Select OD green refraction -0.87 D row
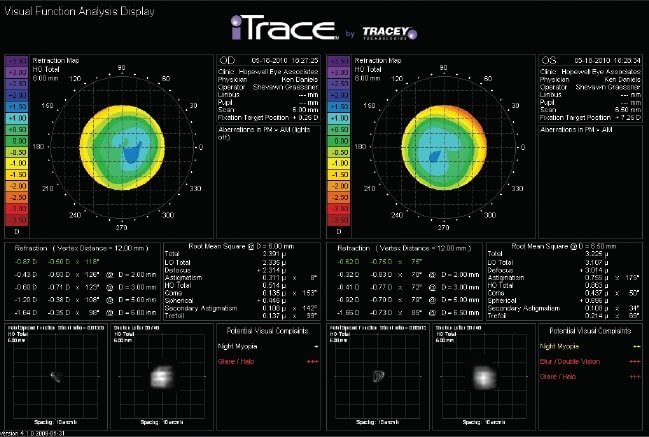 click(x=57, y=262)
